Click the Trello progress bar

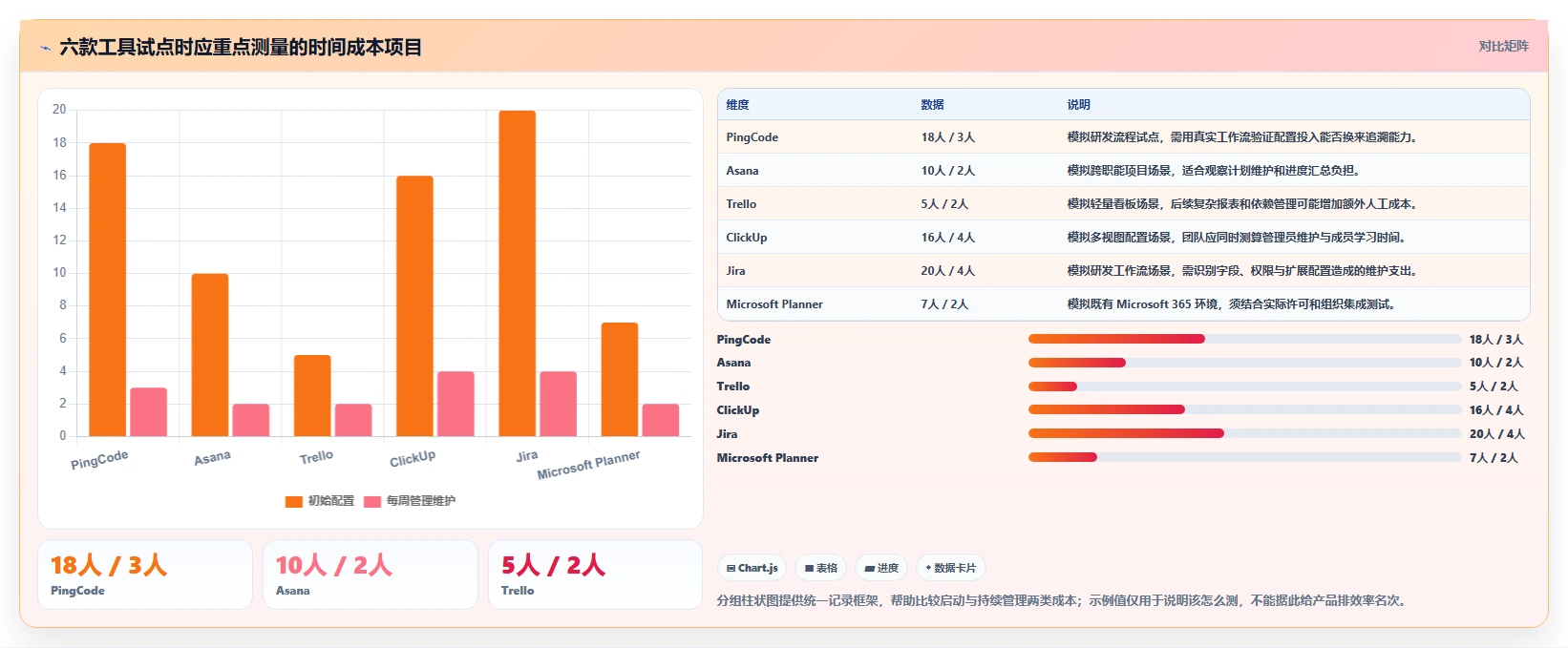[1244, 387]
